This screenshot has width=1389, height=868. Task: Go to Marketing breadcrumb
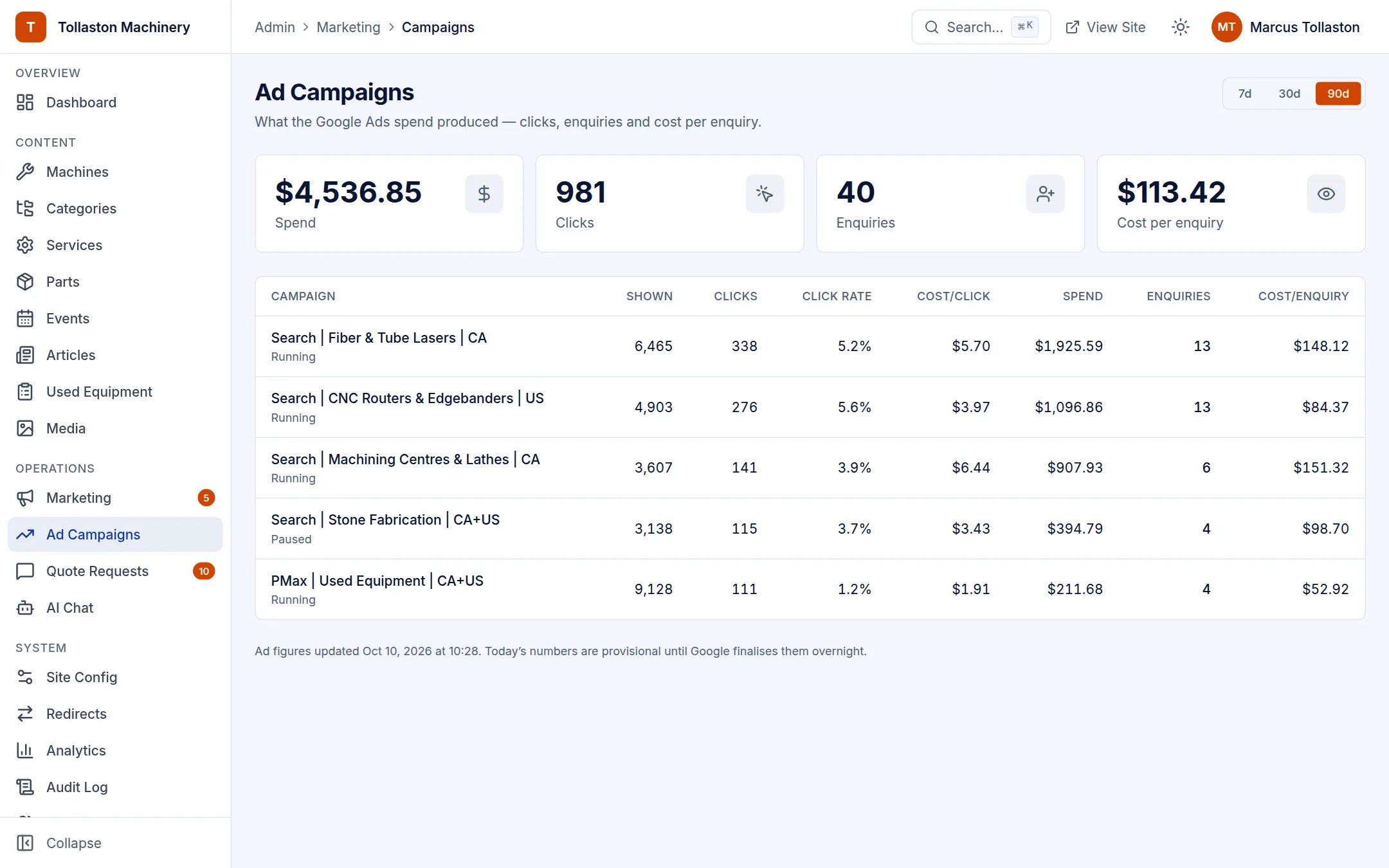tap(349, 27)
